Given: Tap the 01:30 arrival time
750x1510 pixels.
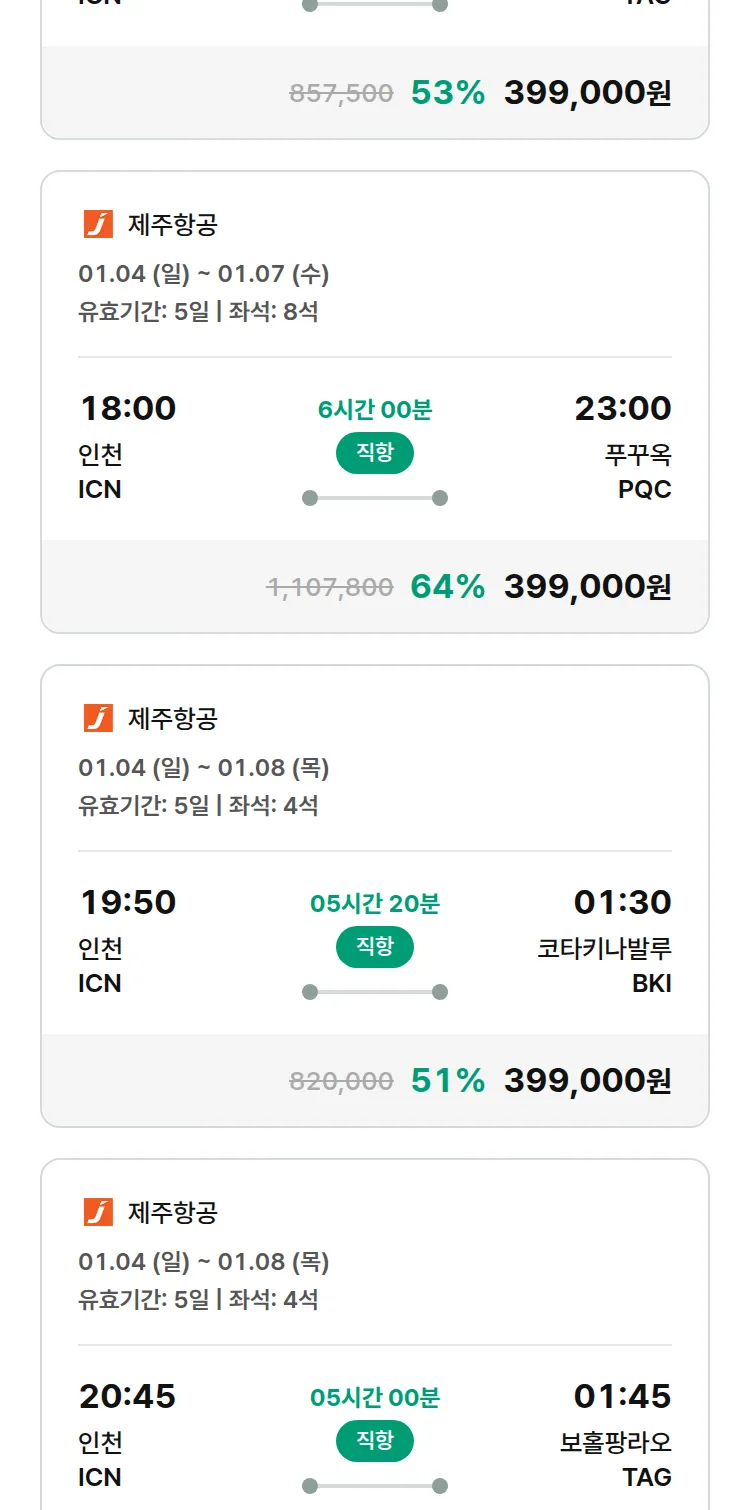Looking at the screenshot, I should click(622, 902).
